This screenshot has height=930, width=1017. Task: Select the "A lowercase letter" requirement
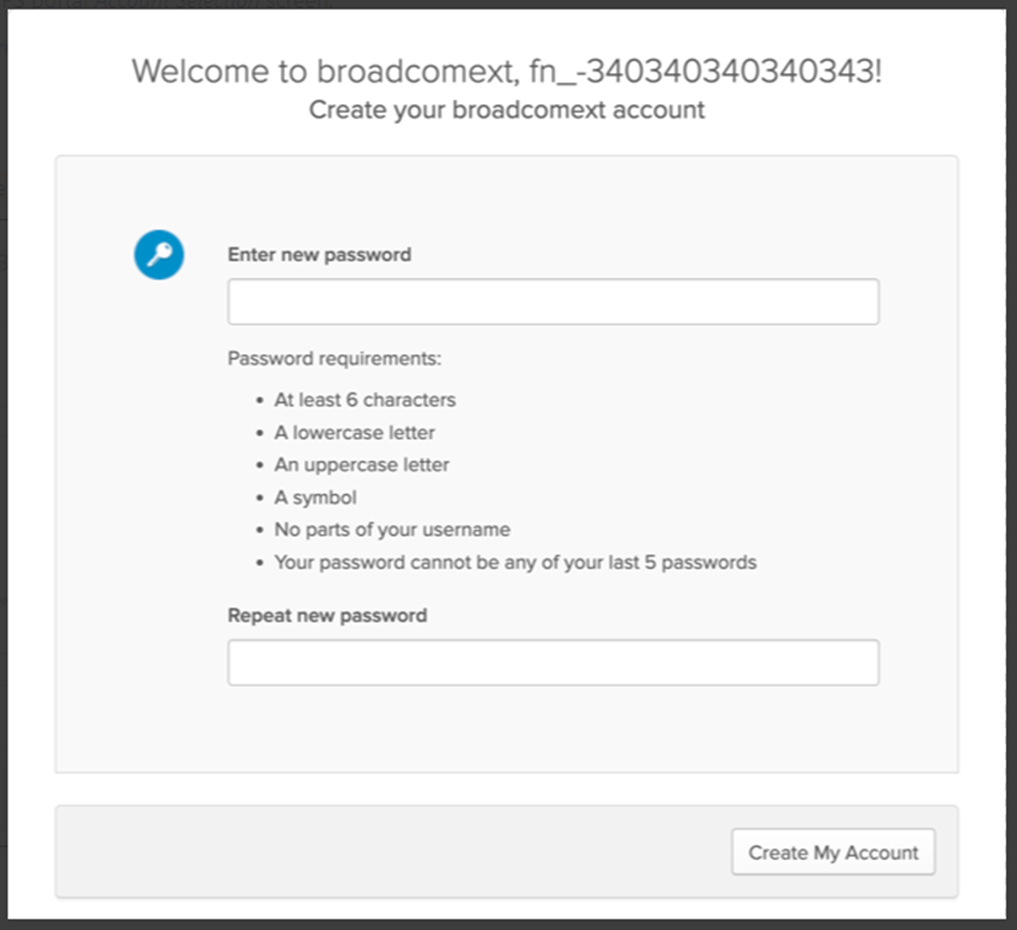click(354, 433)
